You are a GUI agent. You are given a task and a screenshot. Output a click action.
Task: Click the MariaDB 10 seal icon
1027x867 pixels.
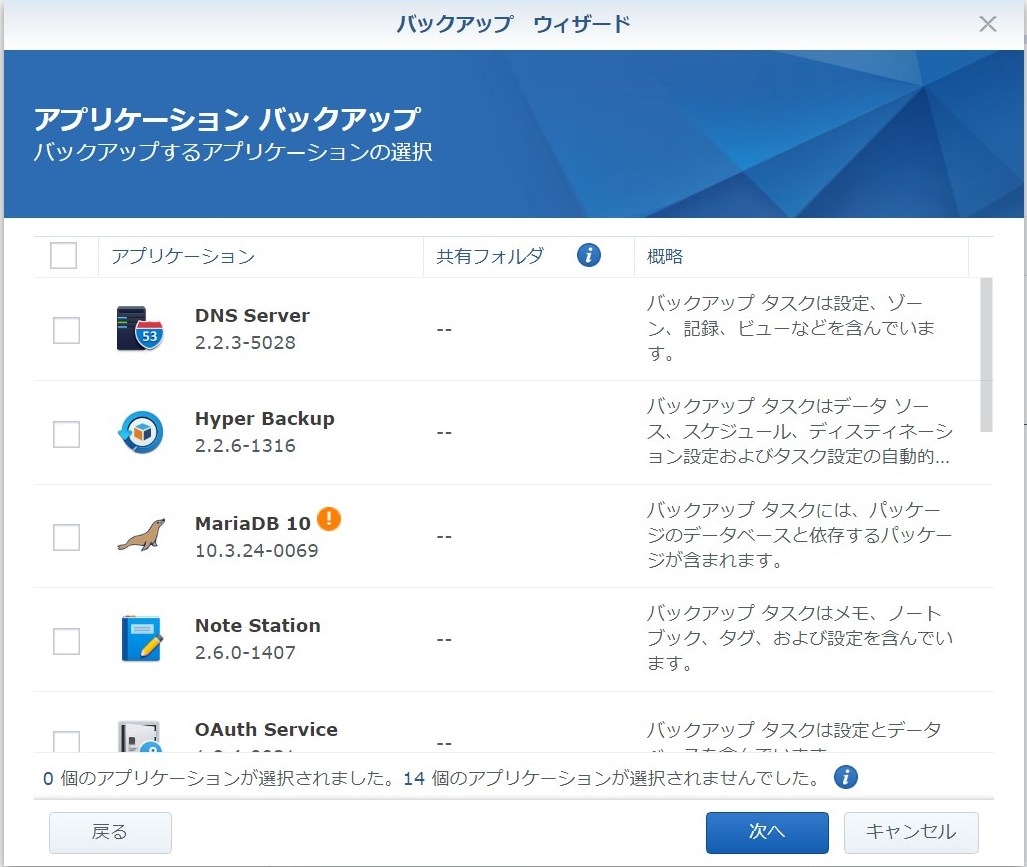tap(139, 536)
